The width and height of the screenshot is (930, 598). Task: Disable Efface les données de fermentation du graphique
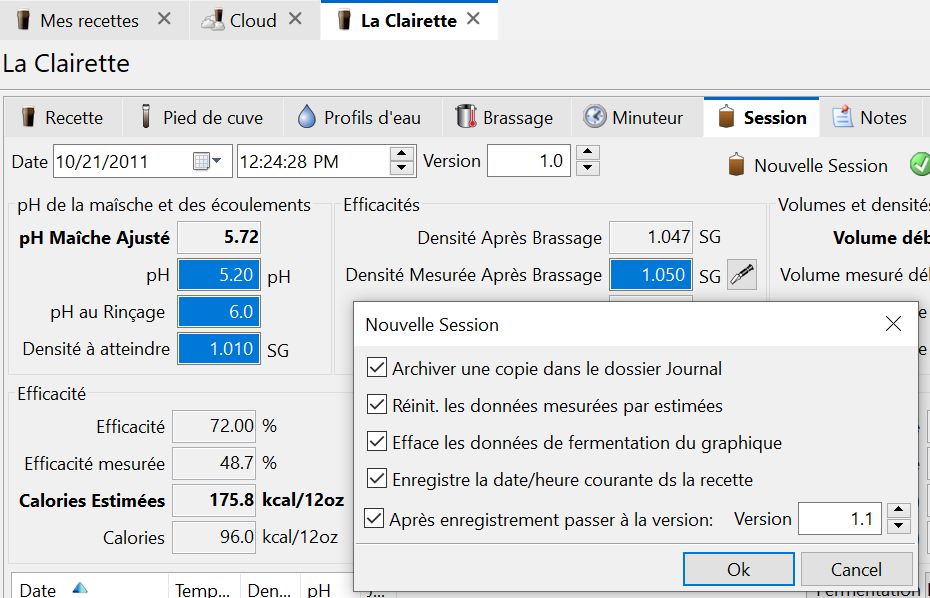coord(376,442)
